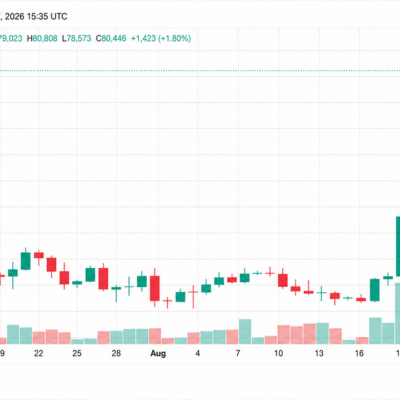
Task: Click the 16 date label on time axis
Action: click(x=359, y=353)
